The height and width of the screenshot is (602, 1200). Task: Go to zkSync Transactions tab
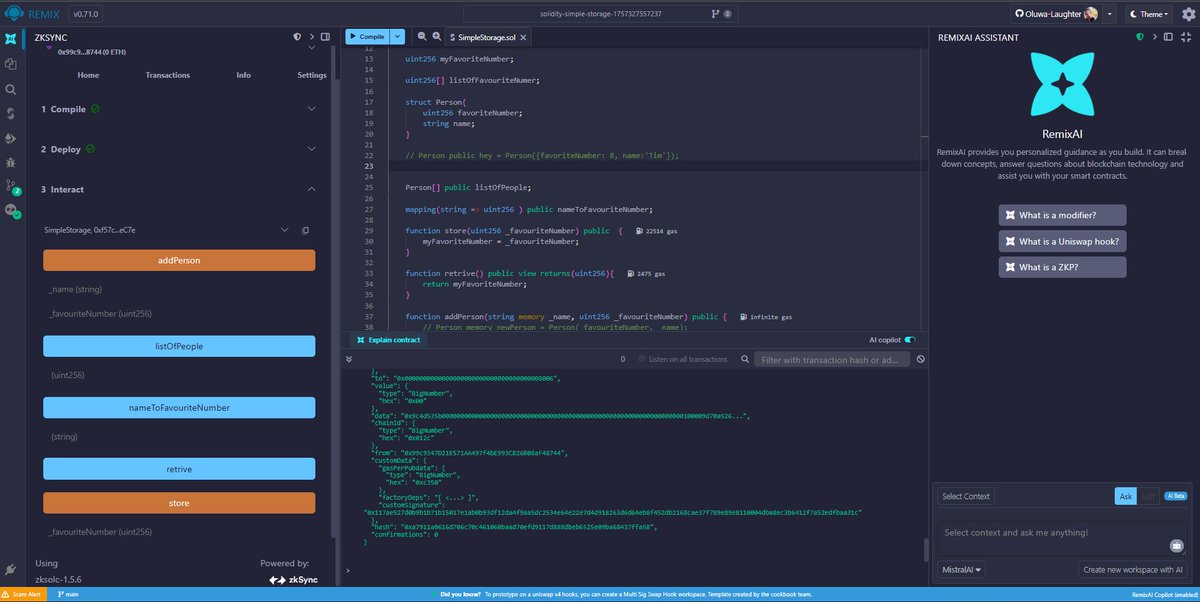click(167, 75)
